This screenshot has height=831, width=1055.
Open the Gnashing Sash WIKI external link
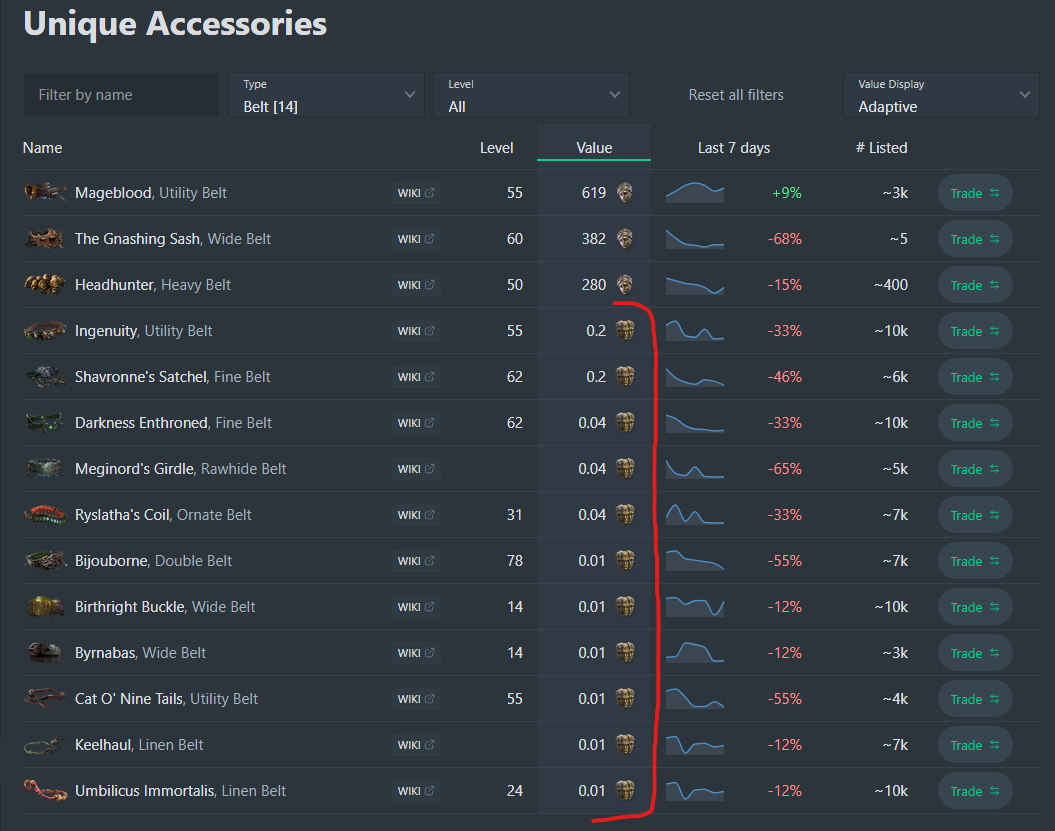pos(416,239)
